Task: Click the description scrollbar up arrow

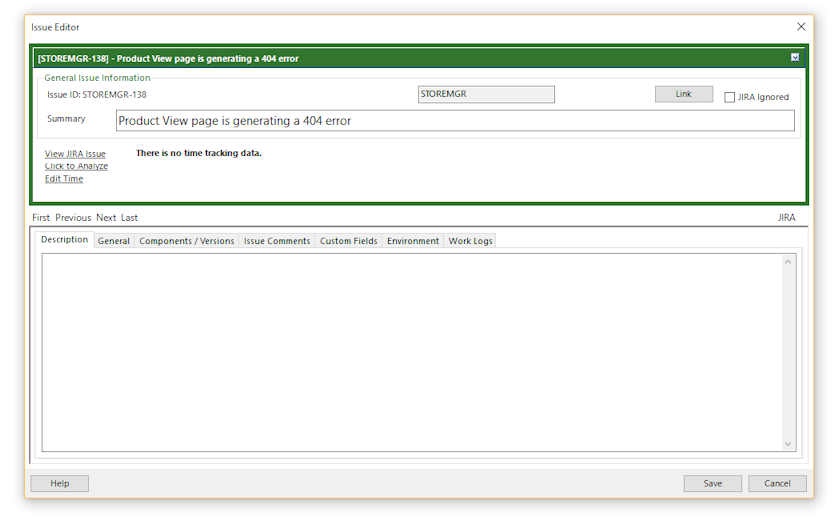Action: [x=788, y=261]
